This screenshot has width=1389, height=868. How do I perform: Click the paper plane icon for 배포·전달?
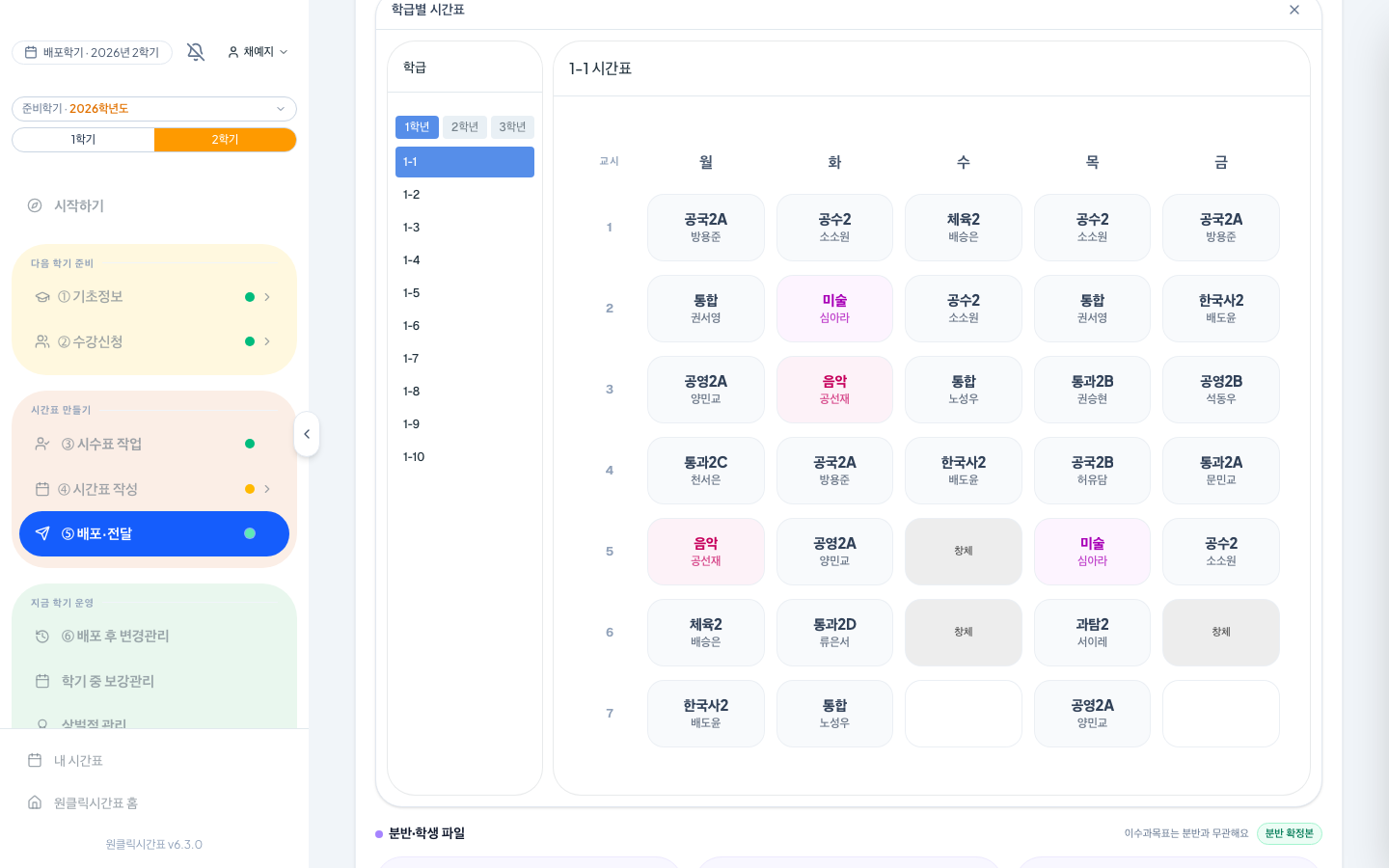coord(42,533)
